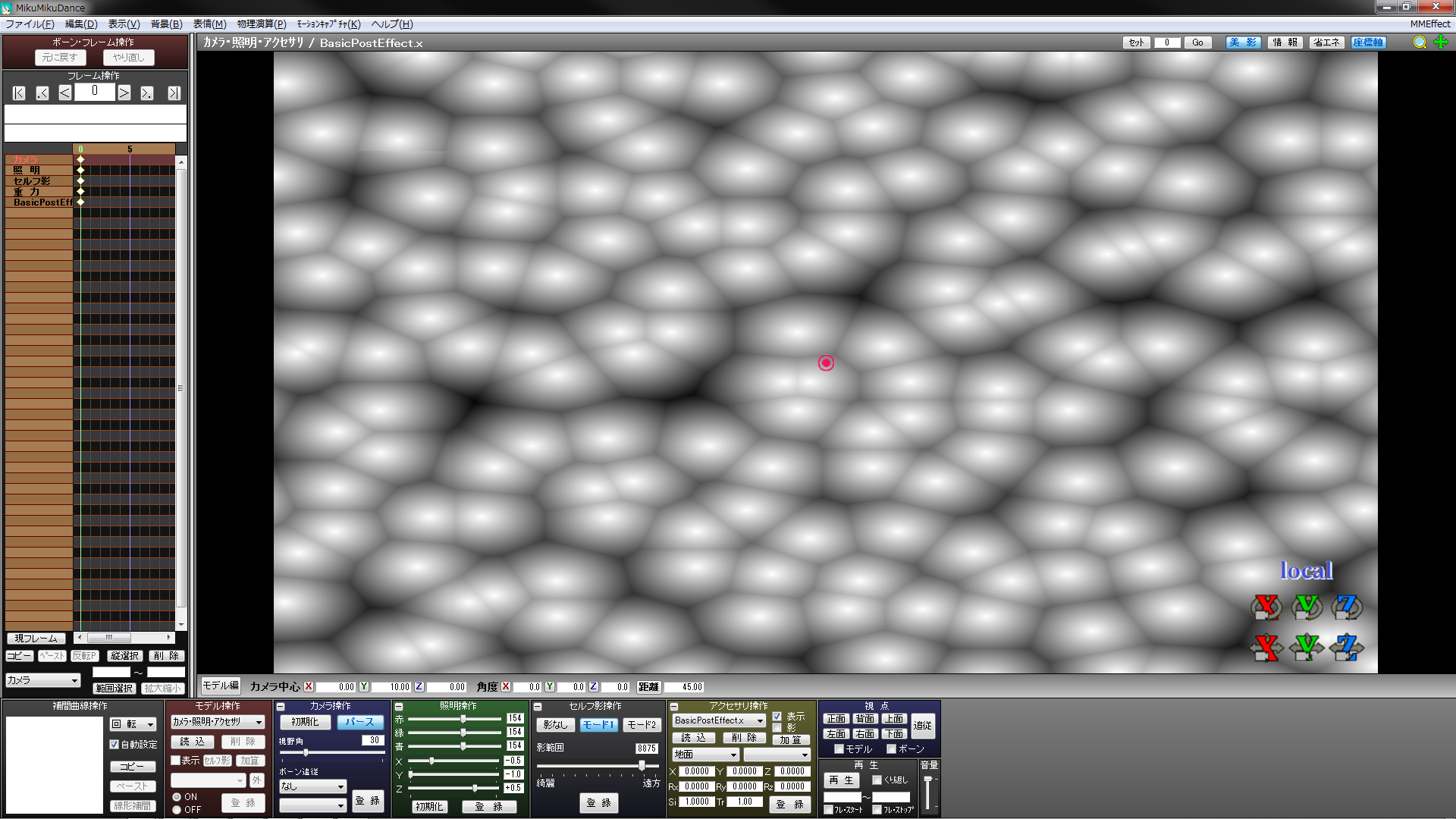Viewport: 1456px width, 819px height.
Task: Open the ファイル(F) menu
Action: (30, 24)
